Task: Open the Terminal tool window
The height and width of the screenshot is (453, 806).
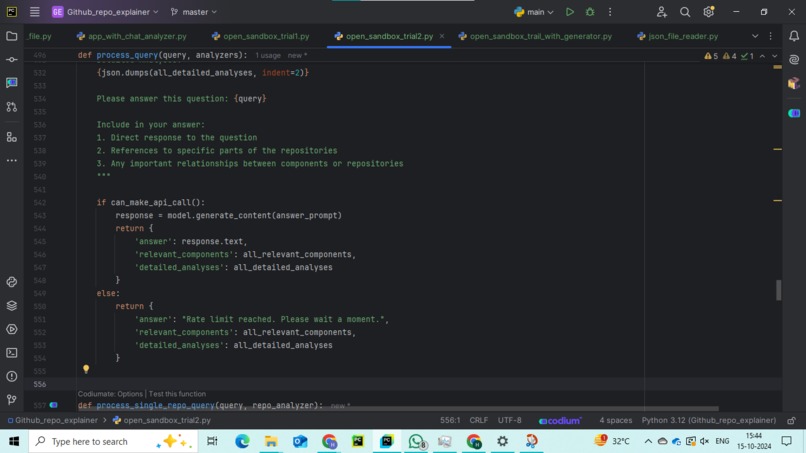Action: 11,353
